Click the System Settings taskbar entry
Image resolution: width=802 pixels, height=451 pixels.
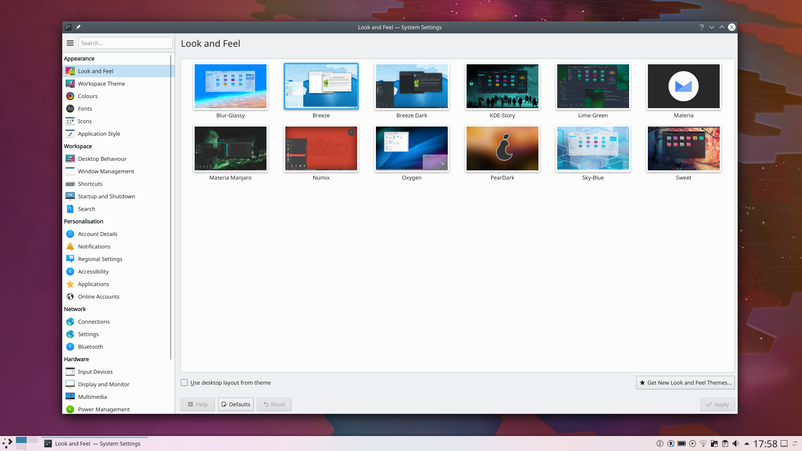click(x=95, y=443)
